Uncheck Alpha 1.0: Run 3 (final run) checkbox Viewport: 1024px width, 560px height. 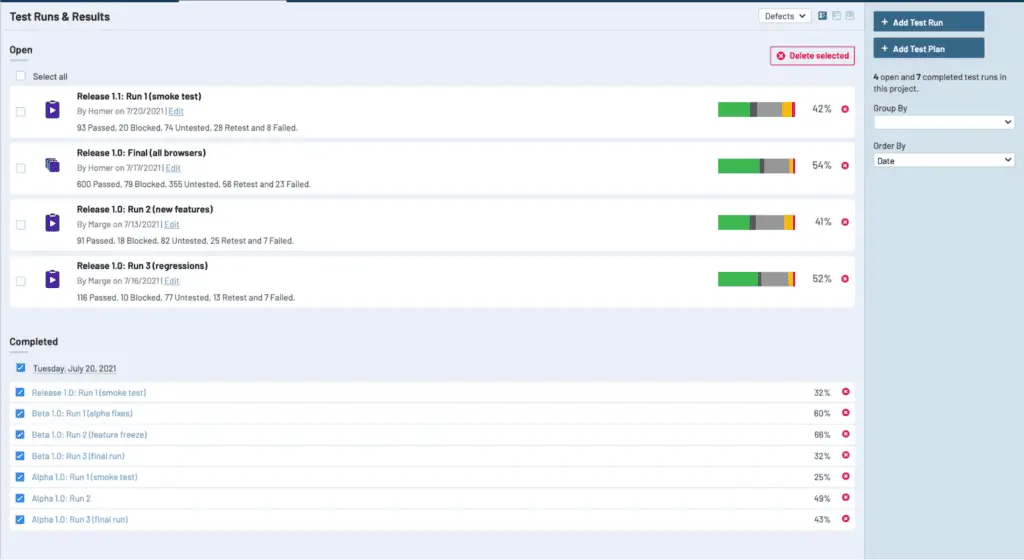20,520
